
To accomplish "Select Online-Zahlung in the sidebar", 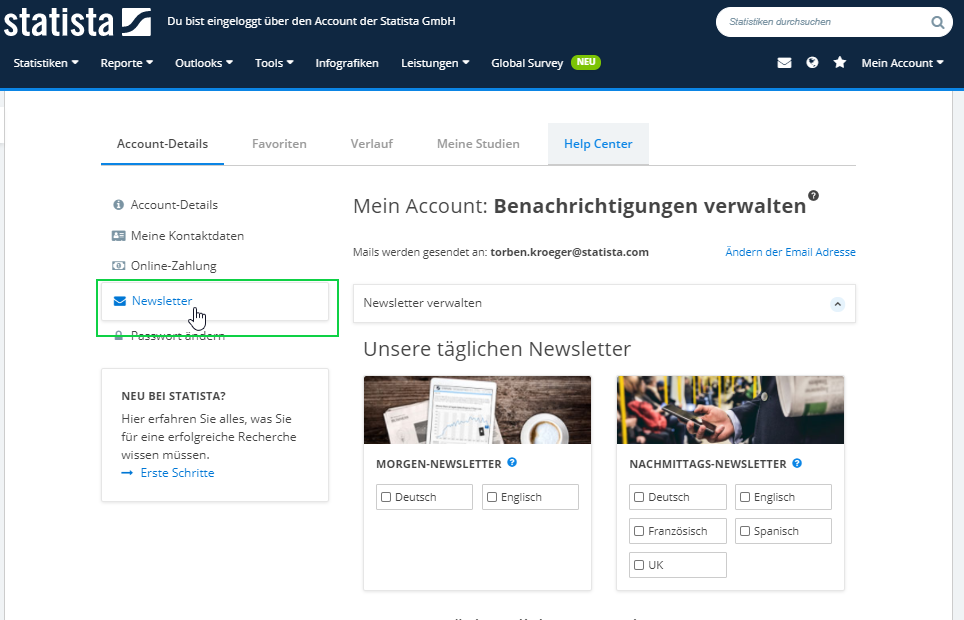I will pos(173,266).
